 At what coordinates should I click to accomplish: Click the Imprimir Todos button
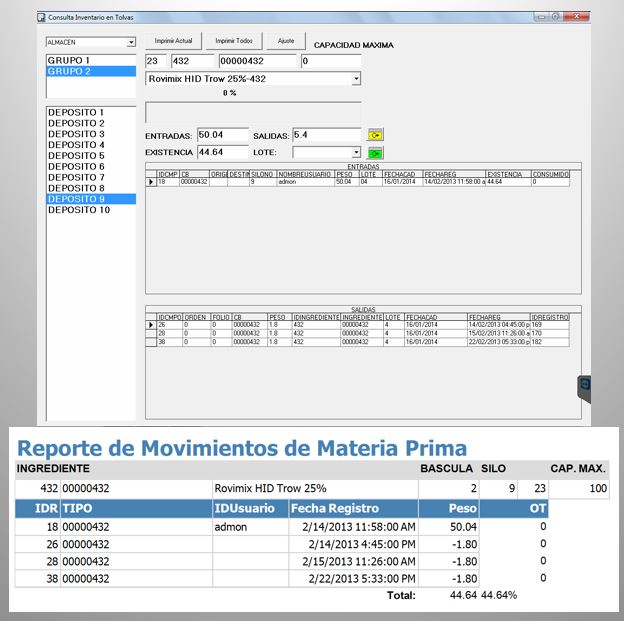(x=234, y=41)
